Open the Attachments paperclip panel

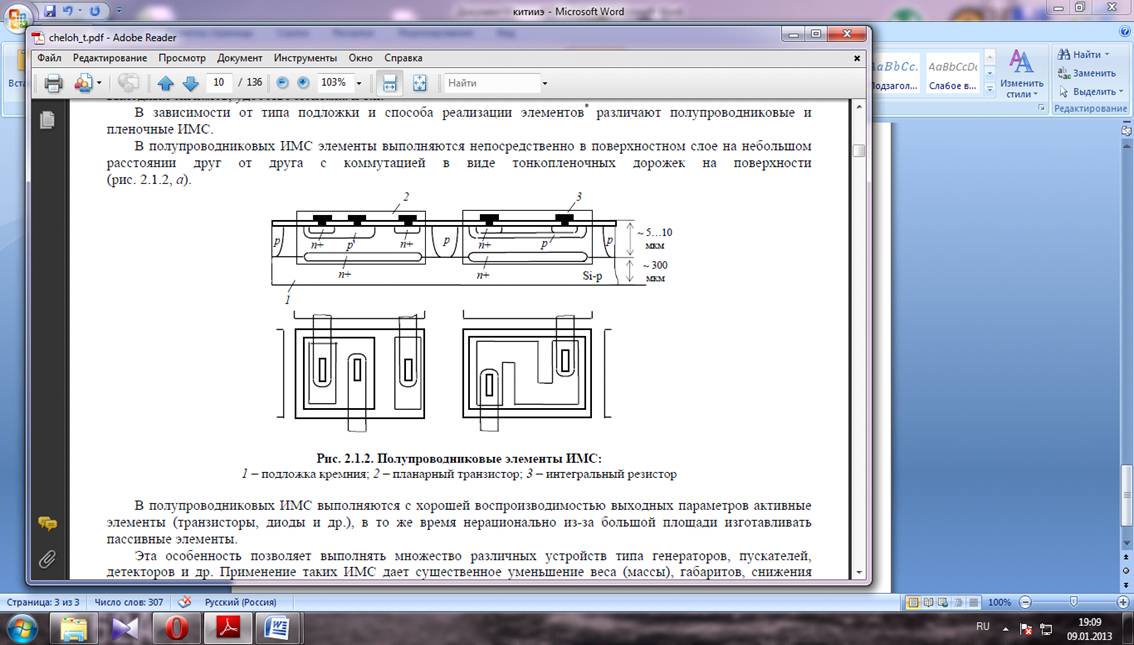(x=46, y=559)
